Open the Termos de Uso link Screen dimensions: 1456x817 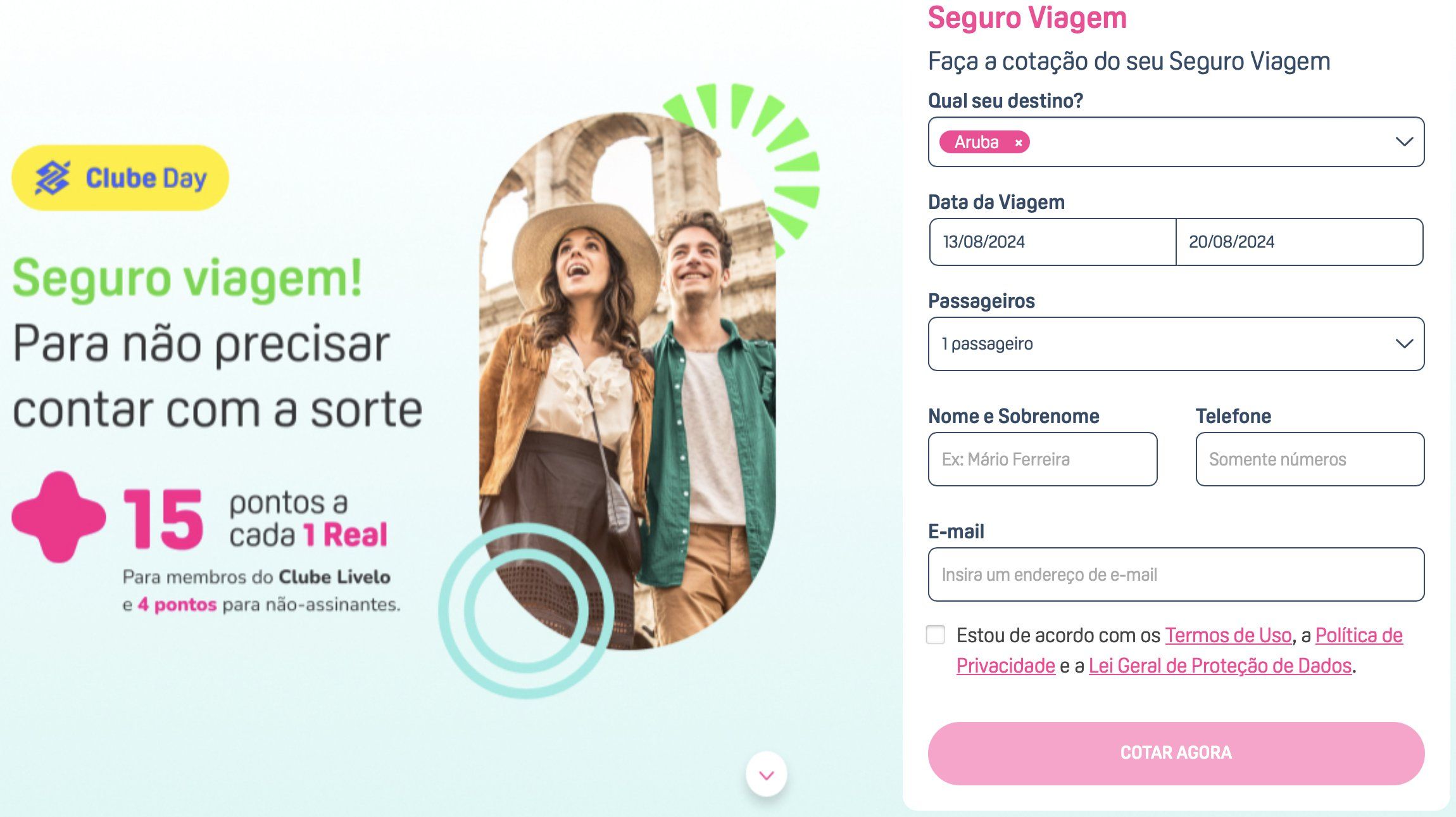1228,635
